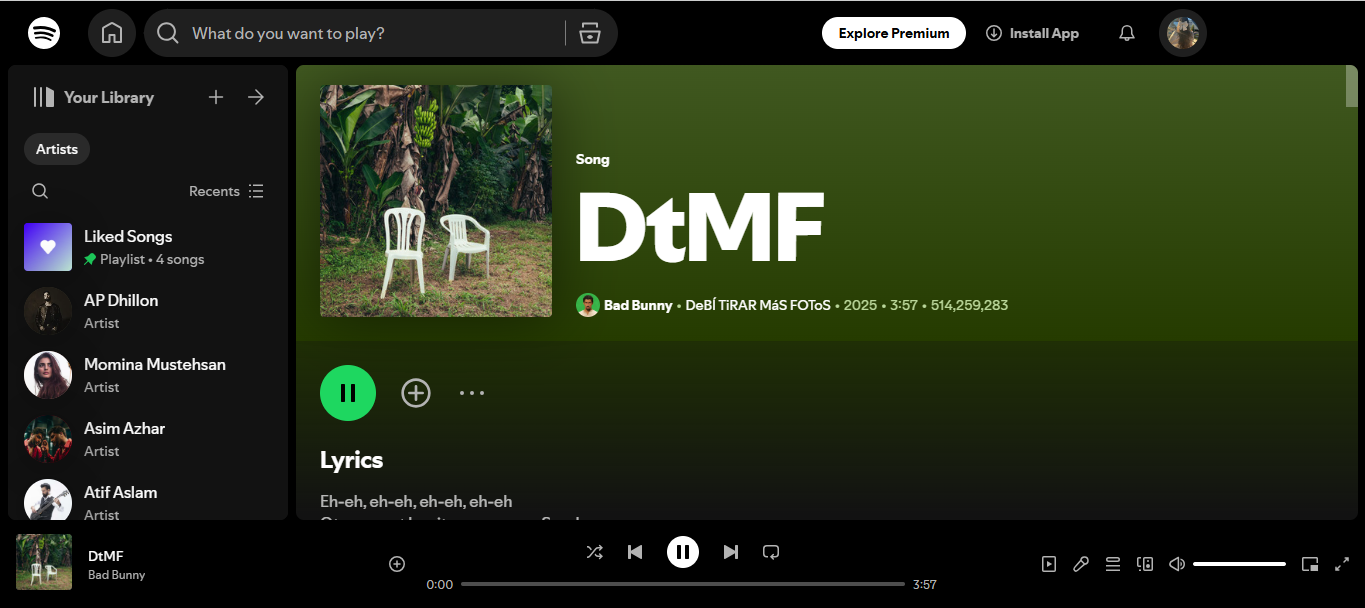Open the Home page

(x=112, y=32)
